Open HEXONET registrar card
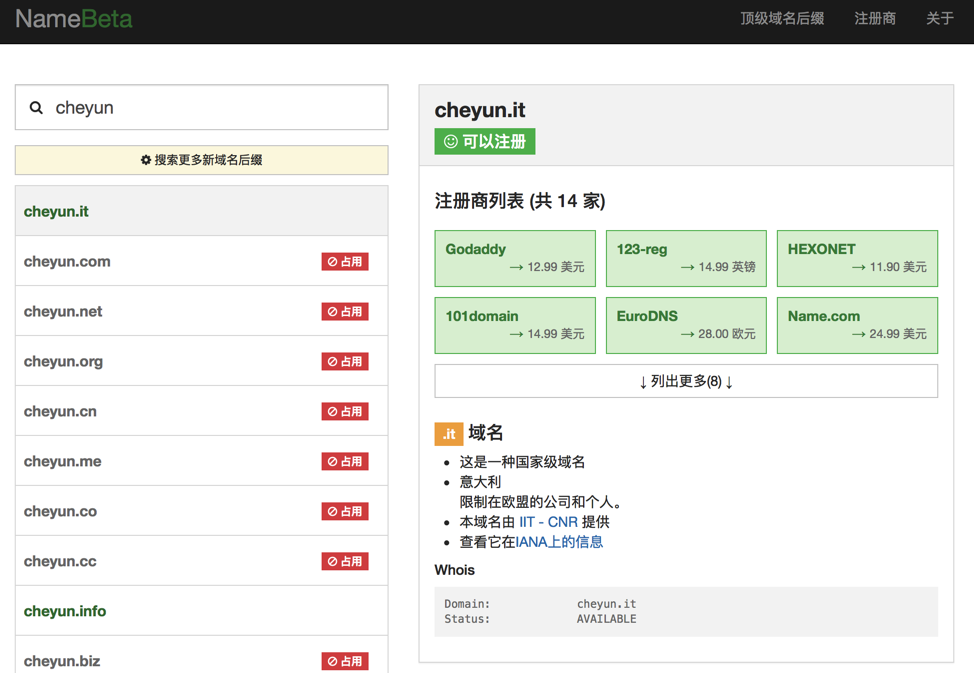Screen dimensions: 974x673 (x=857, y=259)
